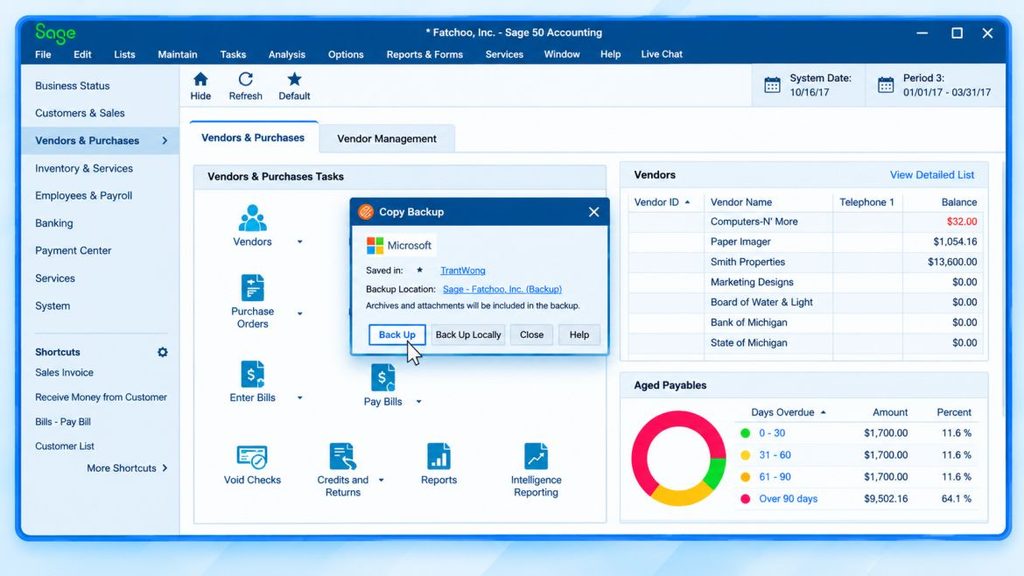This screenshot has height=576, width=1024.
Task: Close the Copy Backup dialog
Action: (x=594, y=212)
